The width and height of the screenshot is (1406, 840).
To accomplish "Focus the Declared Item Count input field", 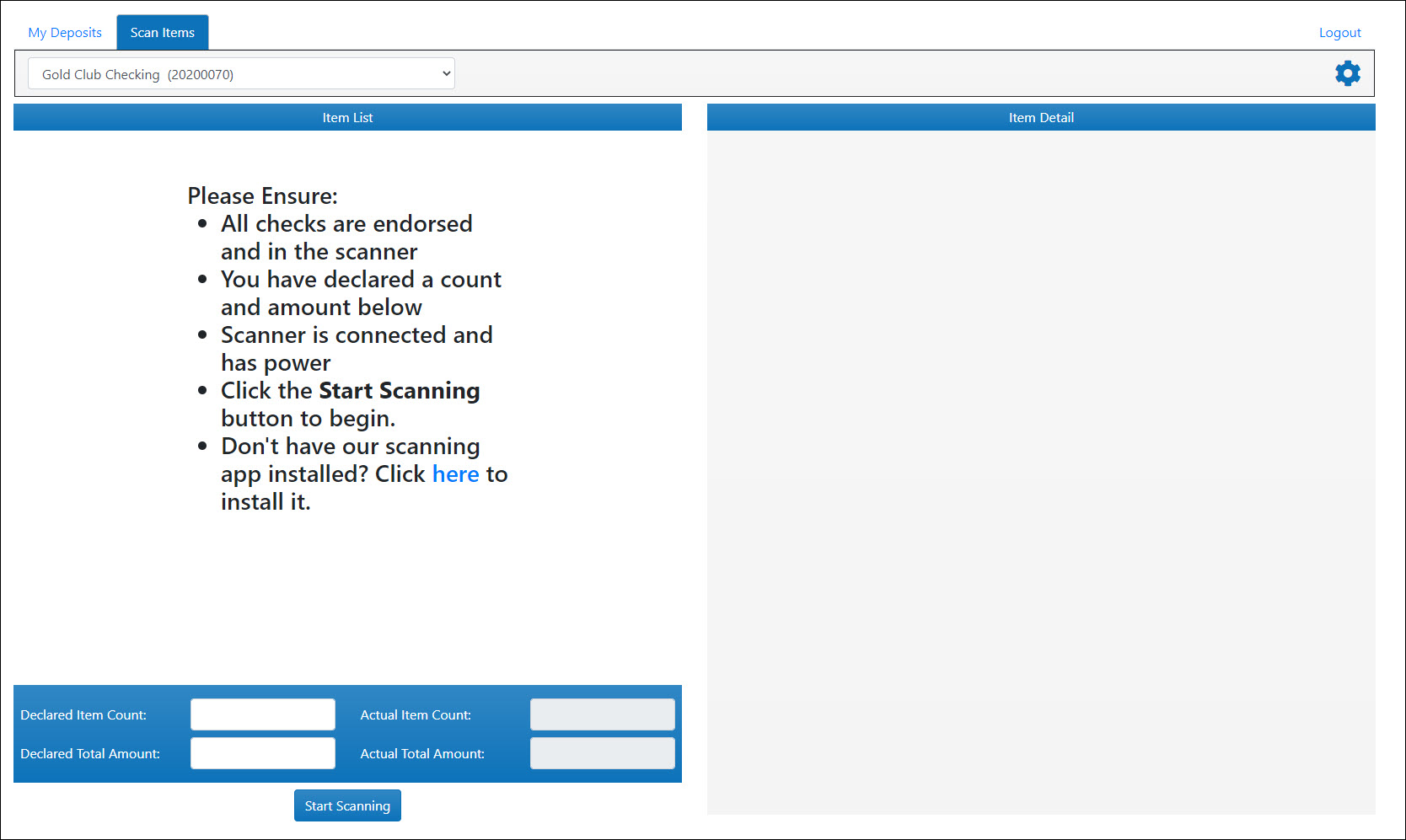I will click(263, 714).
